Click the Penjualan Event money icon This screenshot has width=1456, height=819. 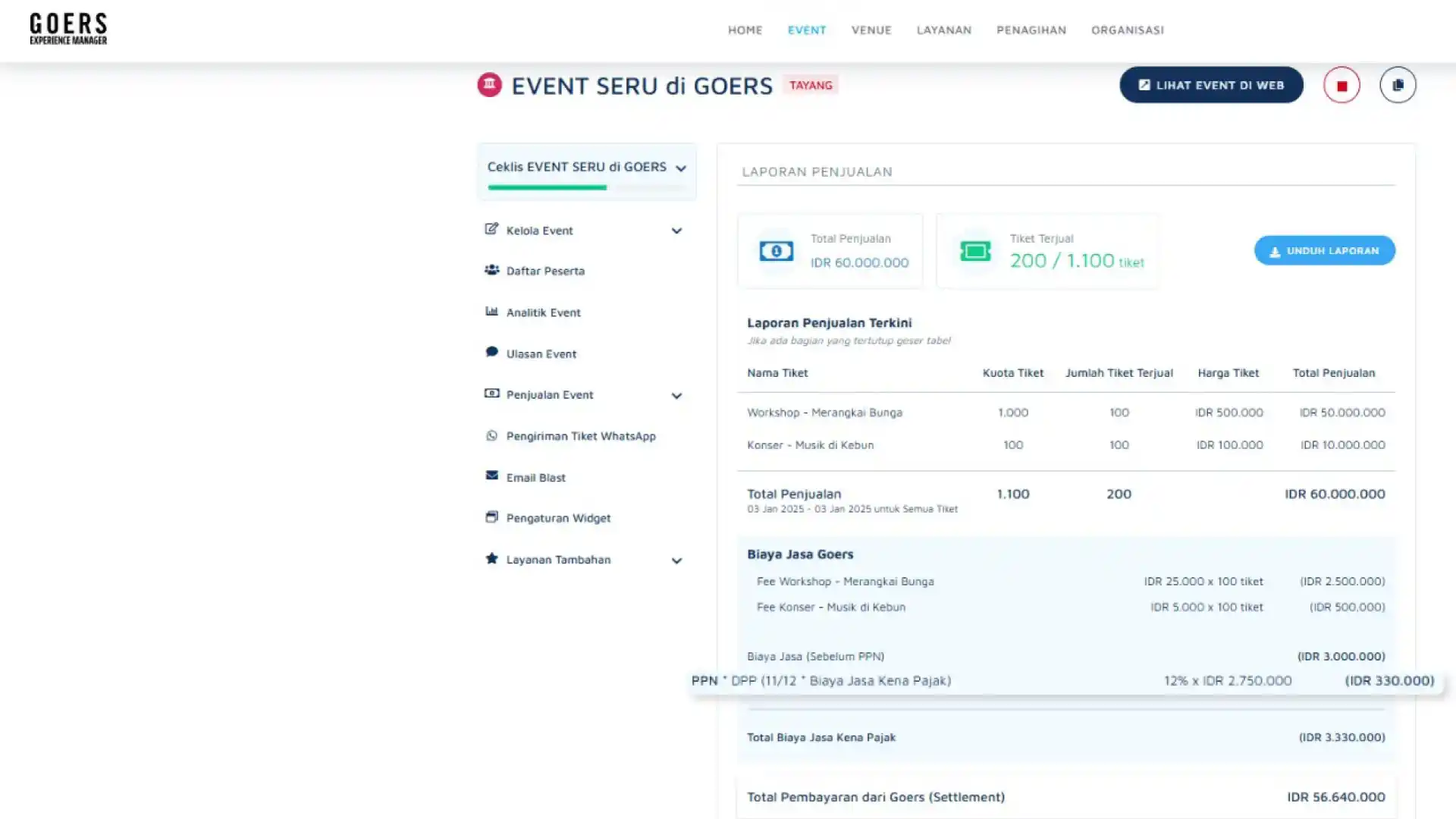click(491, 394)
